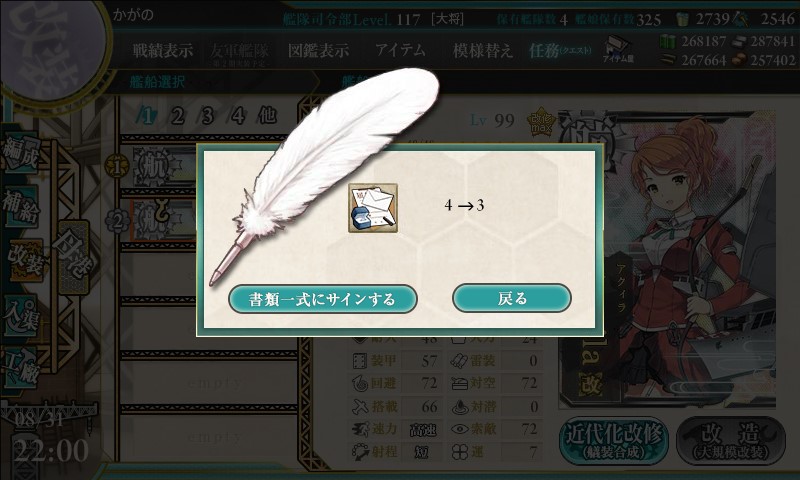Image resolution: width=800 pixels, height=480 pixels.
Task: Open the 工廠 factory icon
Action: pos(20,368)
